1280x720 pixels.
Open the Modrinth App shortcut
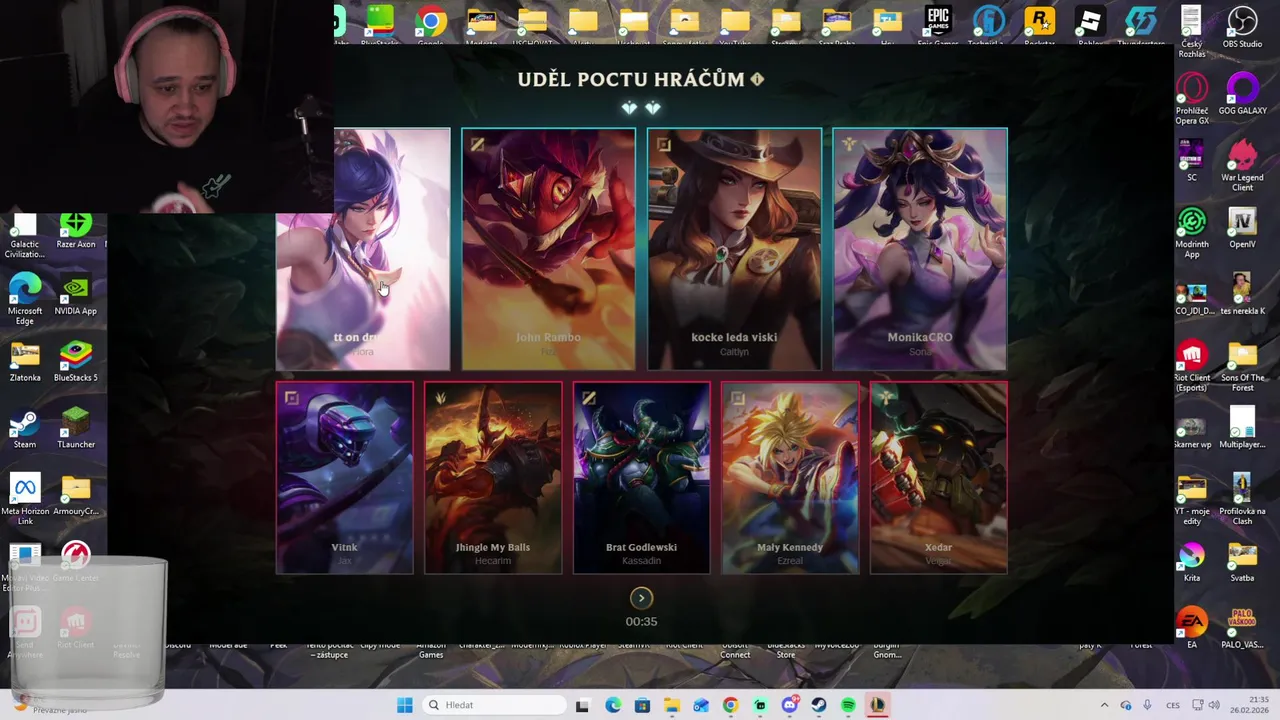pos(1191,233)
